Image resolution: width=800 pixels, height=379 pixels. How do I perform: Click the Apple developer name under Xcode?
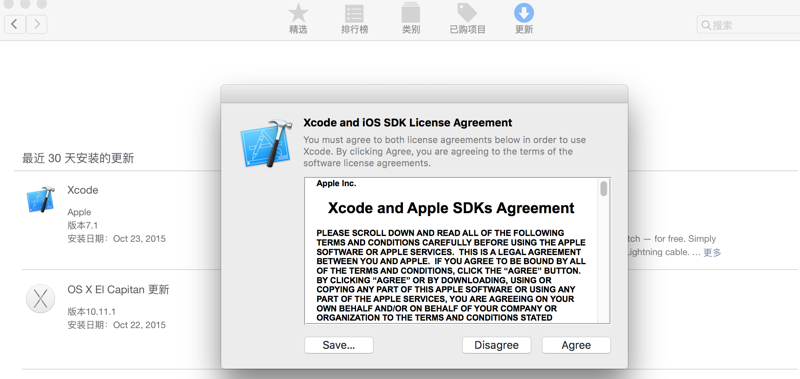tap(79, 212)
